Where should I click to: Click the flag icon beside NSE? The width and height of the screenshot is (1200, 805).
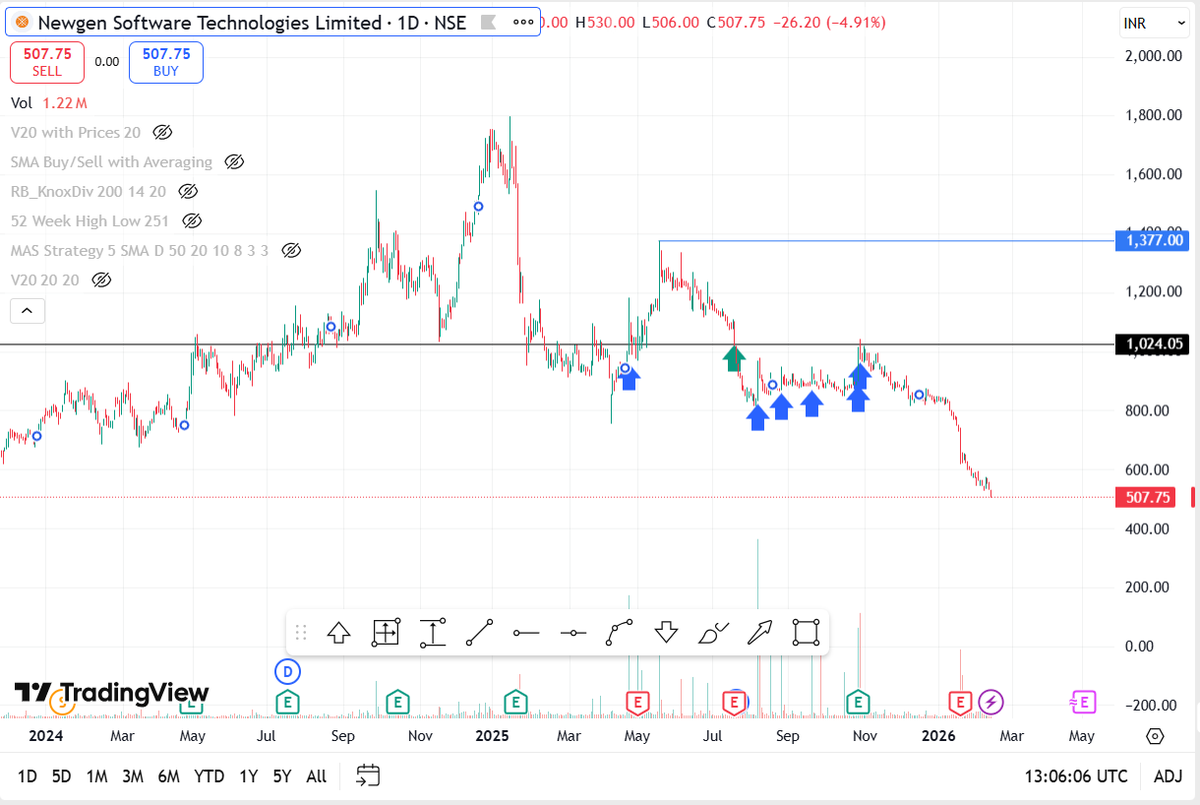(x=487, y=22)
